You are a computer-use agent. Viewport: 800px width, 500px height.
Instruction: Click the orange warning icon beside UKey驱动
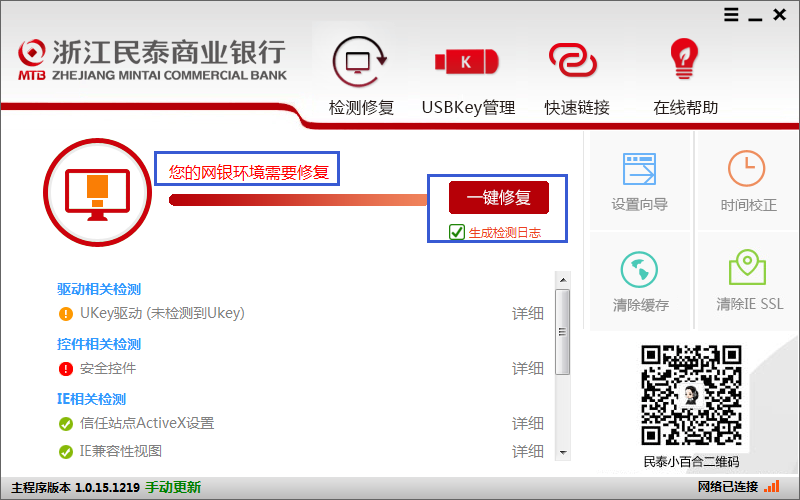tap(66, 313)
